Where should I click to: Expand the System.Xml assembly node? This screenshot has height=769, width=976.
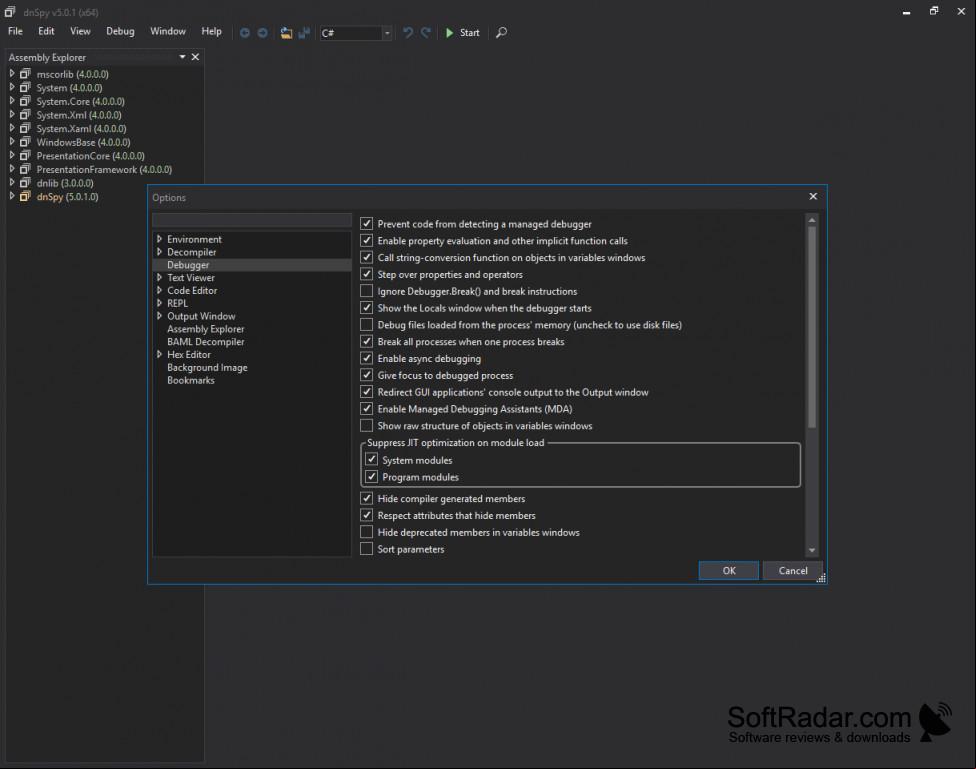tap(12, 115)
